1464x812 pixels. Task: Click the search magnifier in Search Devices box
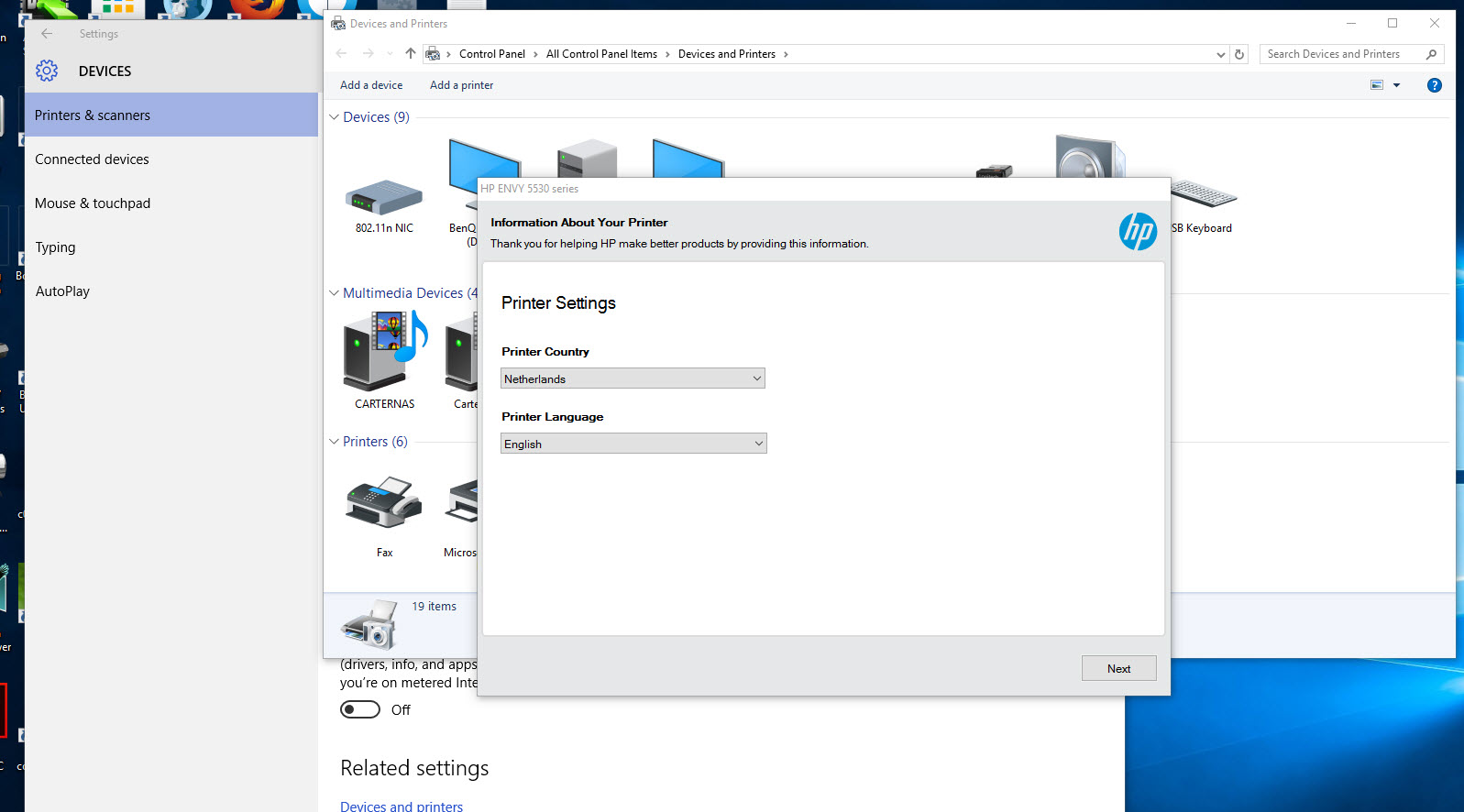tap(1431, 54)
